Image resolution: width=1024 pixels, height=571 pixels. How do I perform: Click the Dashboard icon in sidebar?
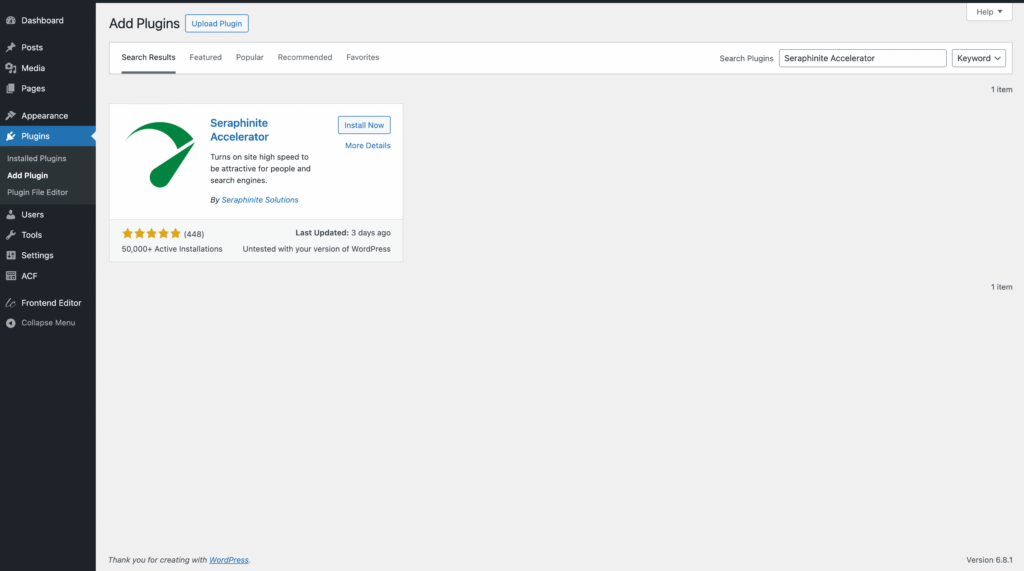[x=11, y=20]
